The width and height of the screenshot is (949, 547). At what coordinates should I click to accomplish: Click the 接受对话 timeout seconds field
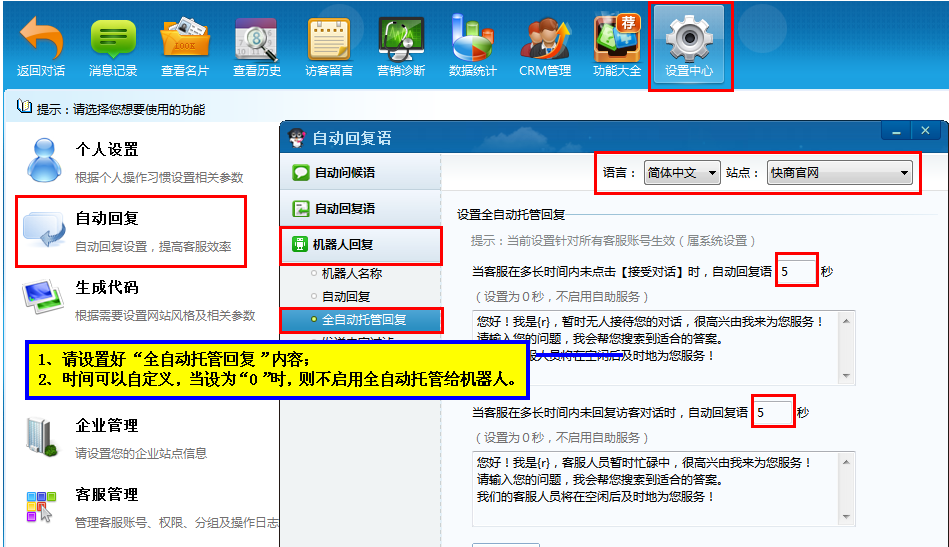point(795,271)
